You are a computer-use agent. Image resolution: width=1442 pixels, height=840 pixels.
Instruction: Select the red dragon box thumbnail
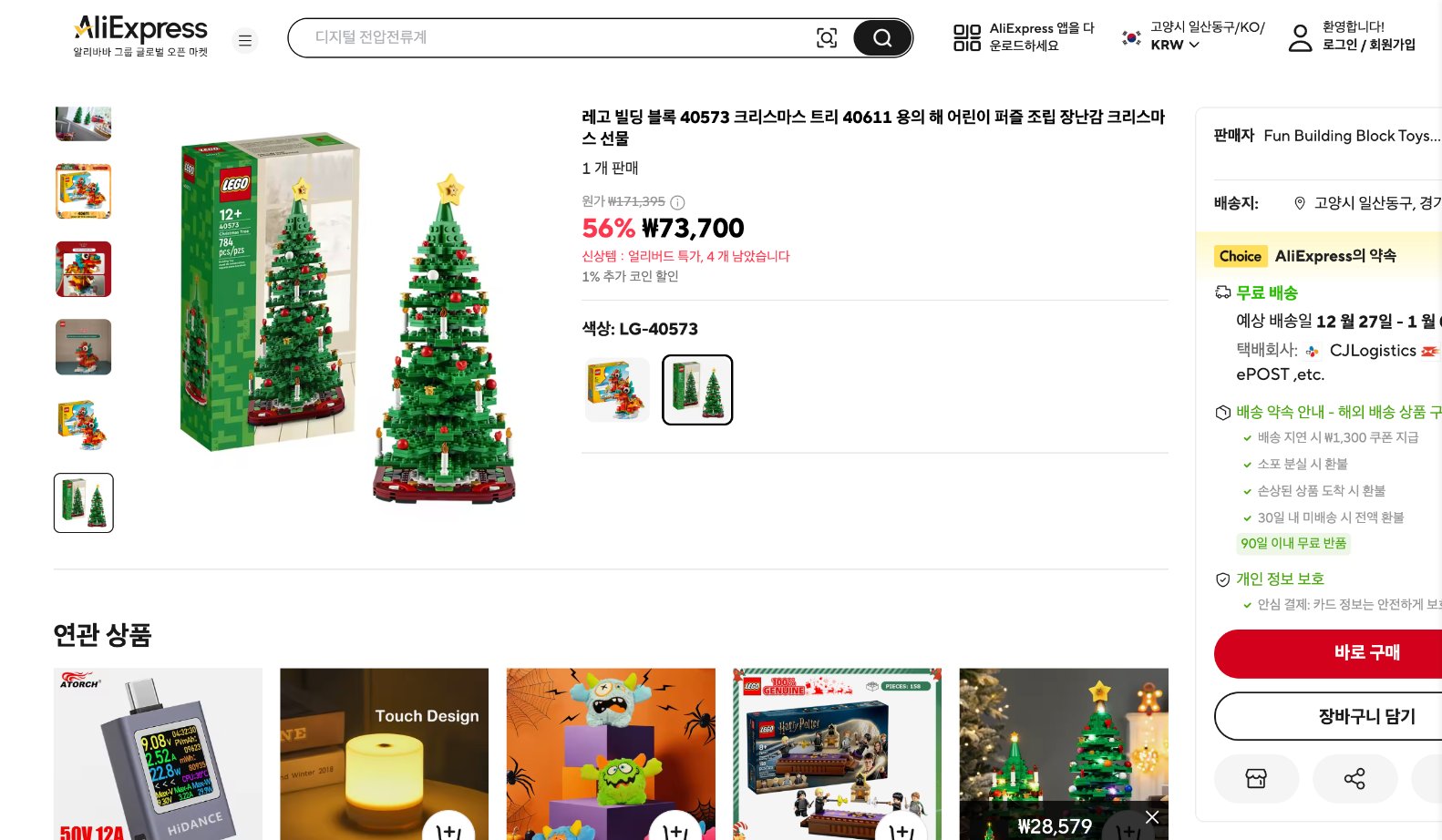click(83, 269)
